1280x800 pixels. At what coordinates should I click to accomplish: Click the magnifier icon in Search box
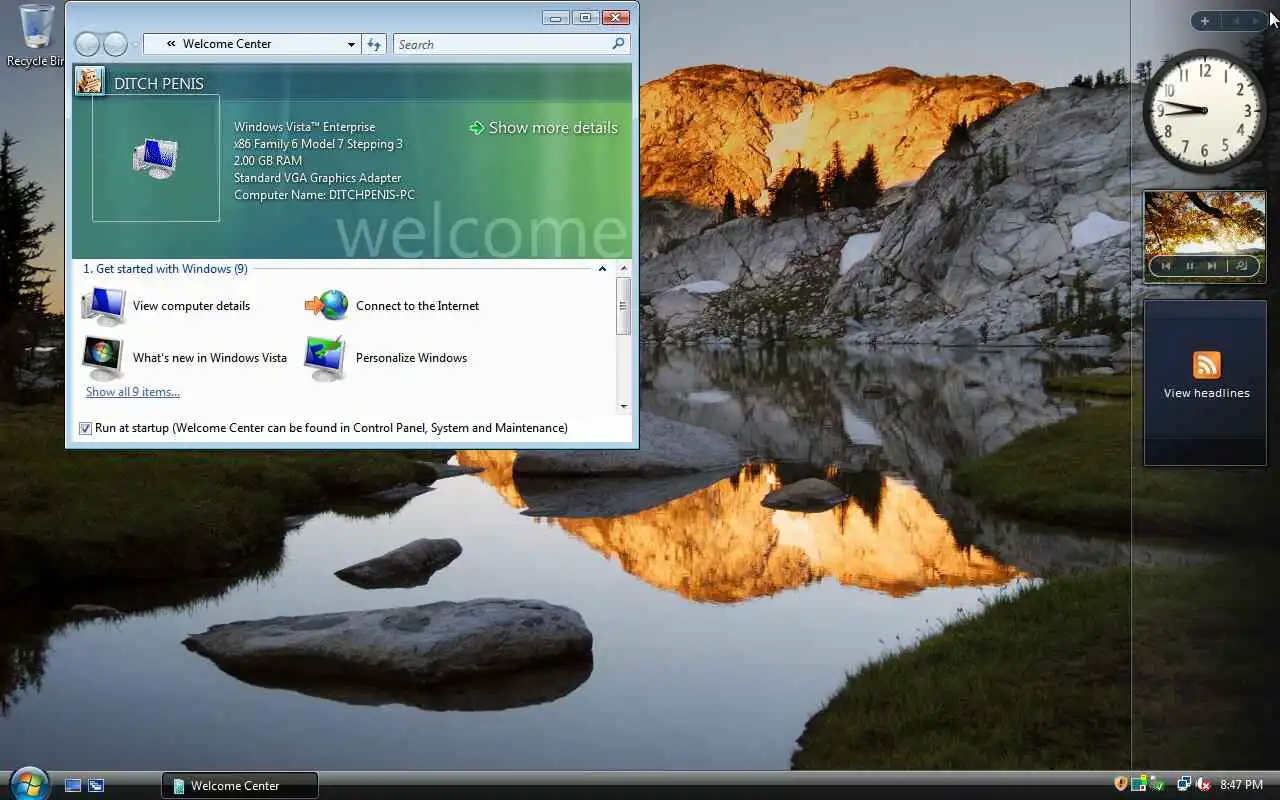click(618, 44)
